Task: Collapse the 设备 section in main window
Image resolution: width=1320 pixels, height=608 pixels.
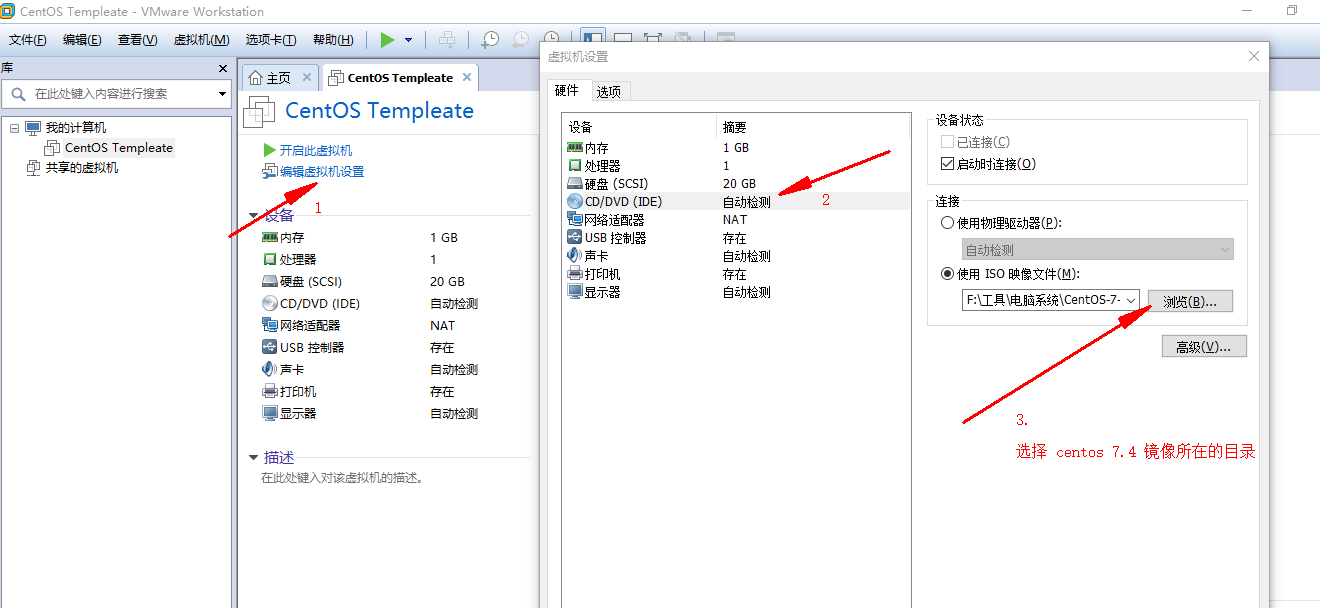Action: tap(253, 216)
